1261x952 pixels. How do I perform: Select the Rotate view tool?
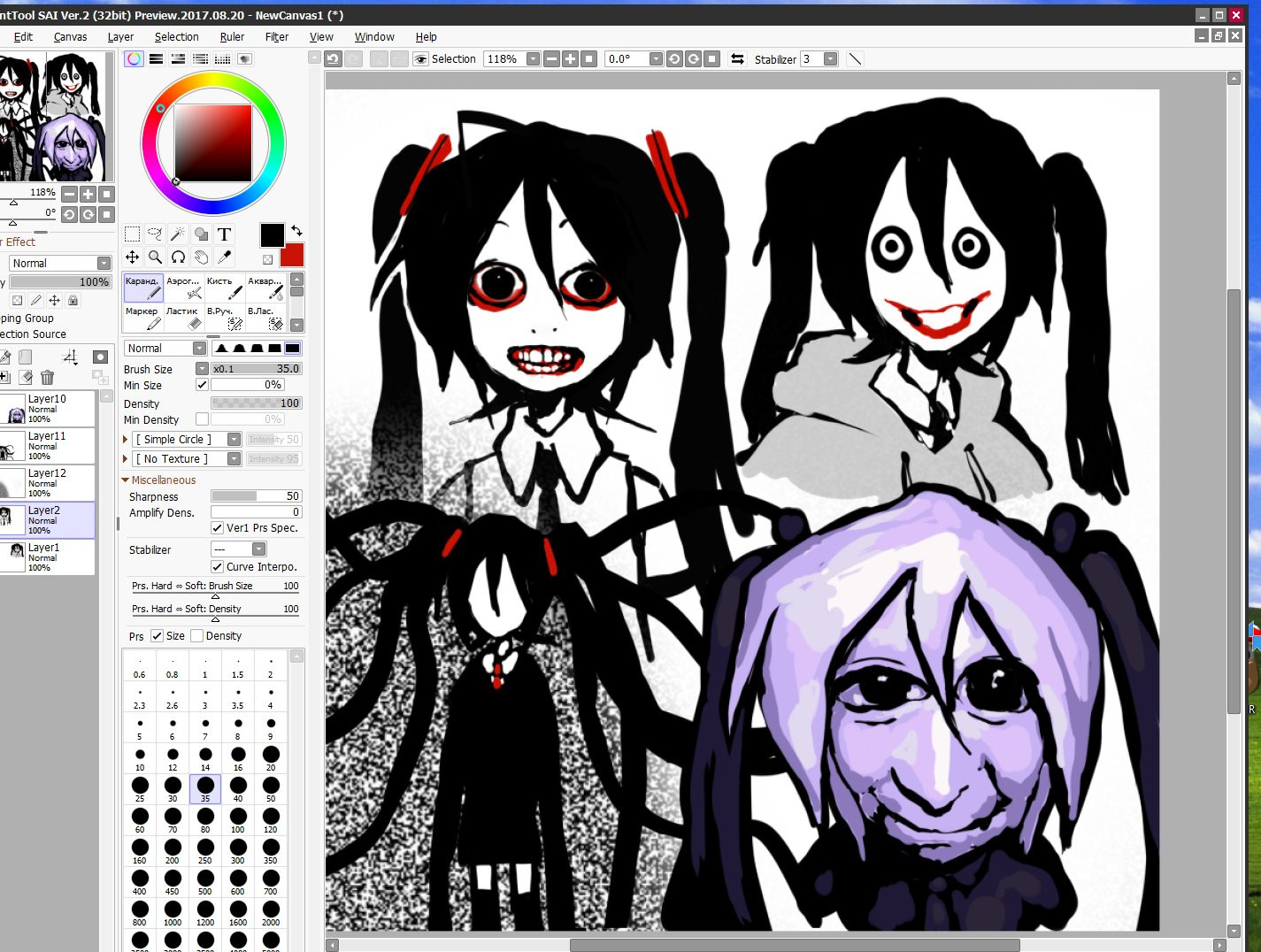pos(178,257)
